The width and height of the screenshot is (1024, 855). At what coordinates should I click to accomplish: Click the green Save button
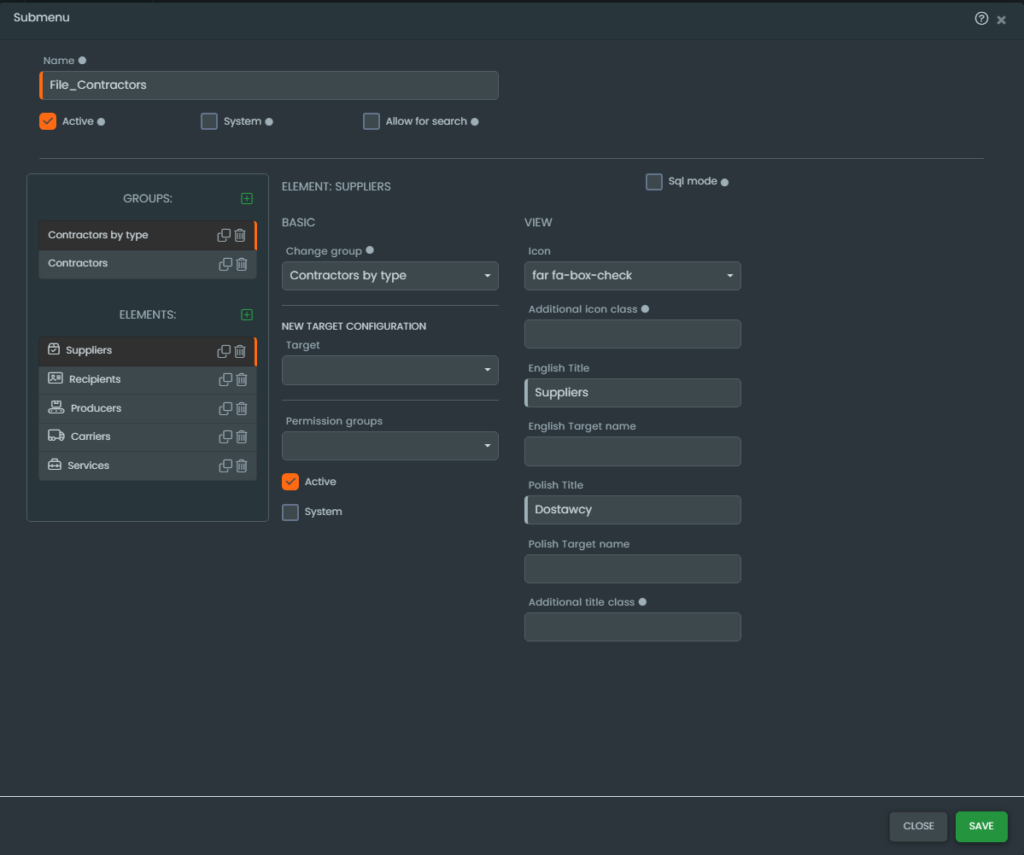[x=981, y=826]
